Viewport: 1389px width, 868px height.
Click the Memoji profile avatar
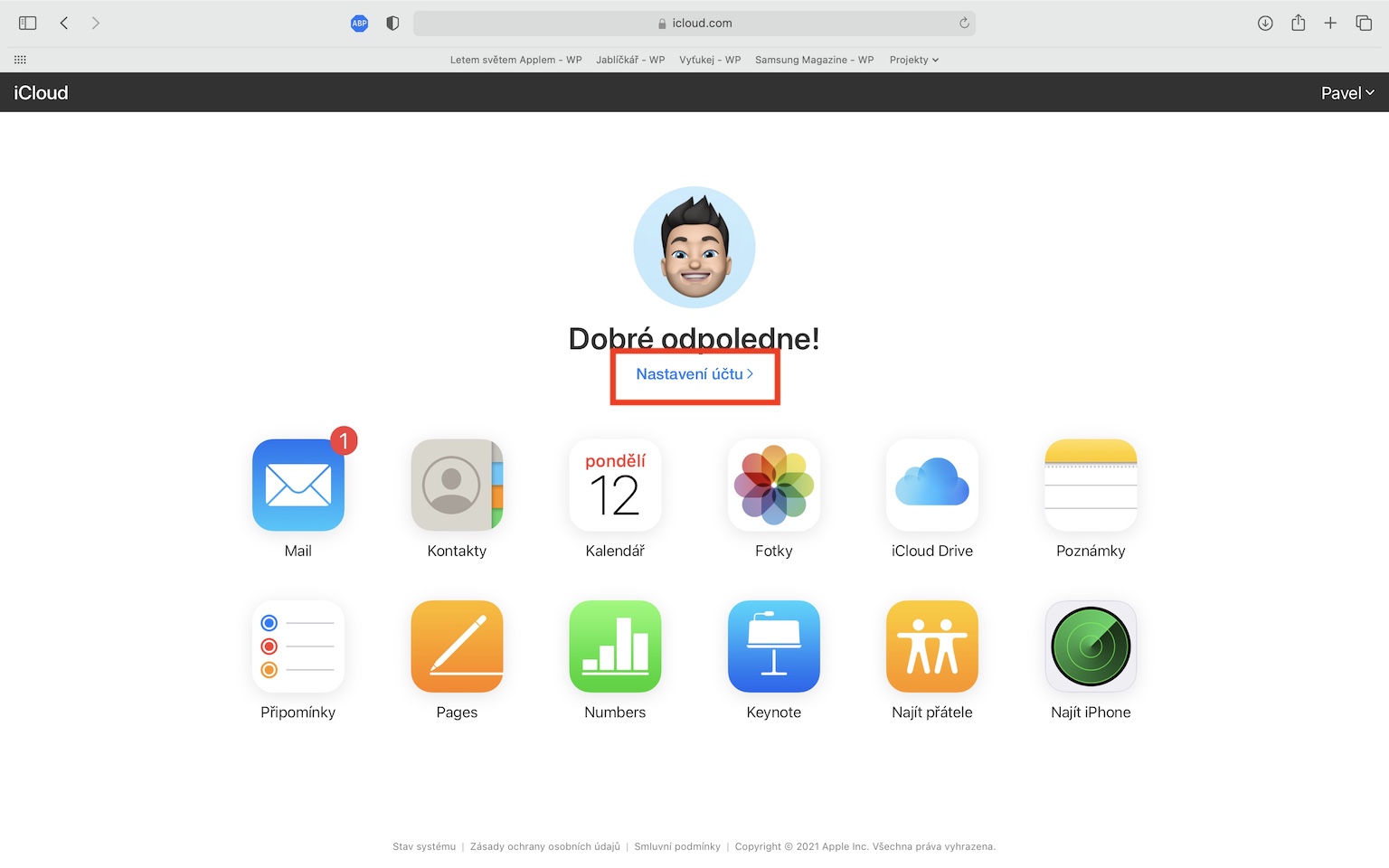694,247
